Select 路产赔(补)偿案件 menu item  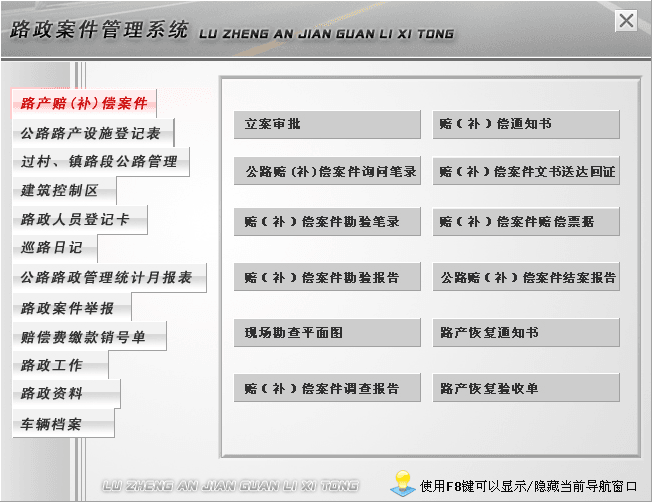84,103
